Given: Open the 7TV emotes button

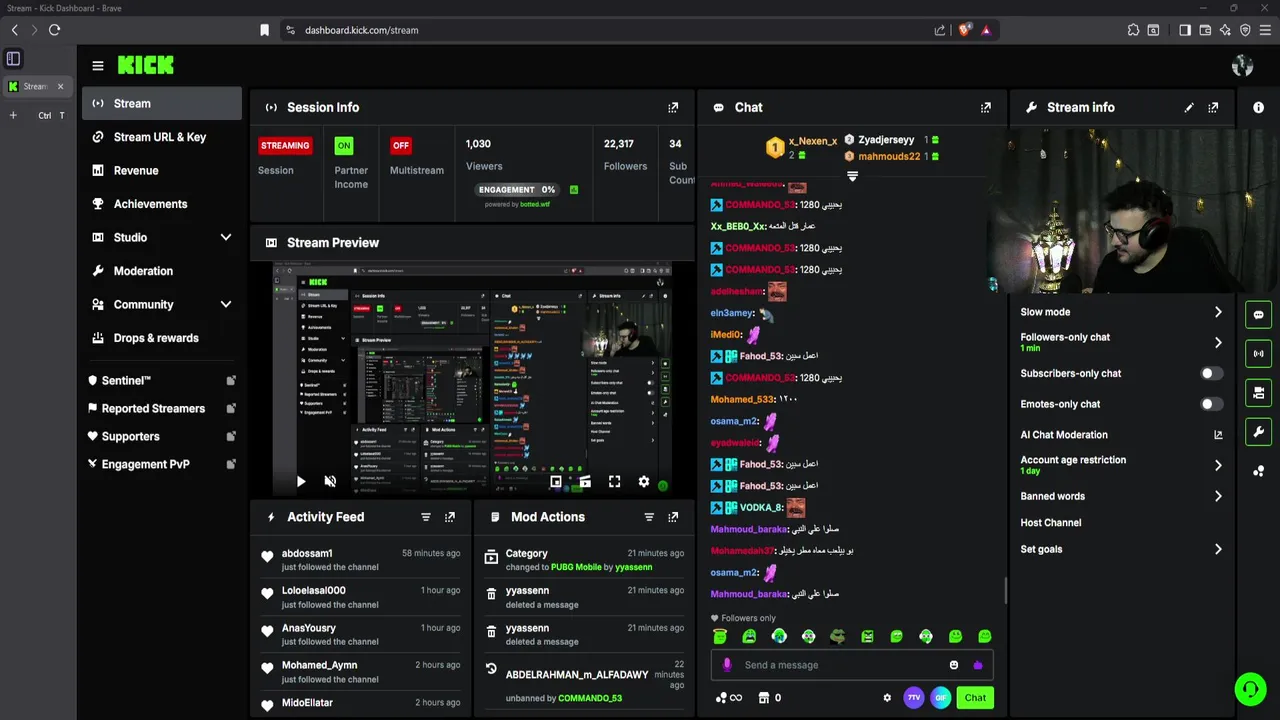Looking at the screenshot, I should (914, 698).
